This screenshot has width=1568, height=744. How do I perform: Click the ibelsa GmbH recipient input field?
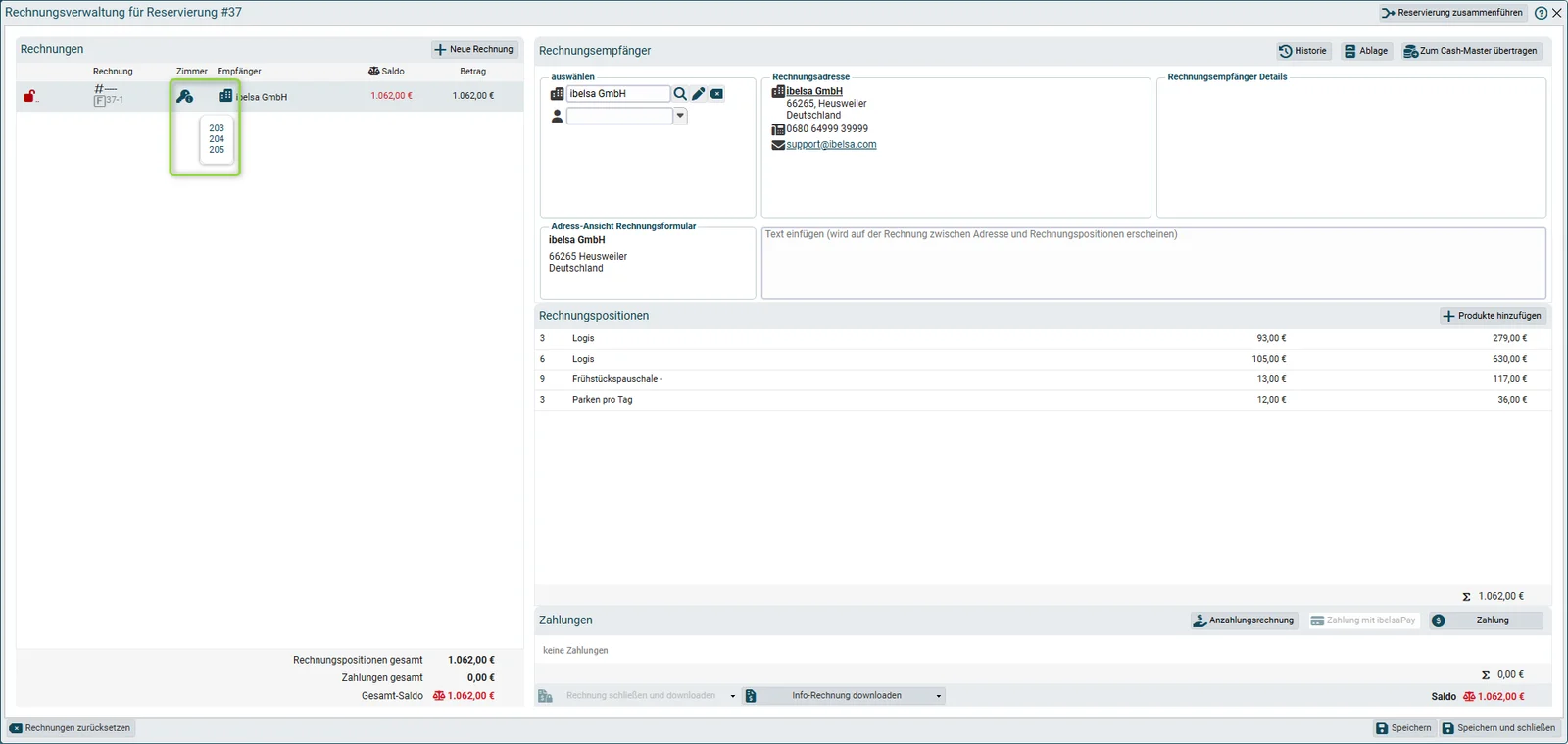pyautogui.click(x=618, y=94)
